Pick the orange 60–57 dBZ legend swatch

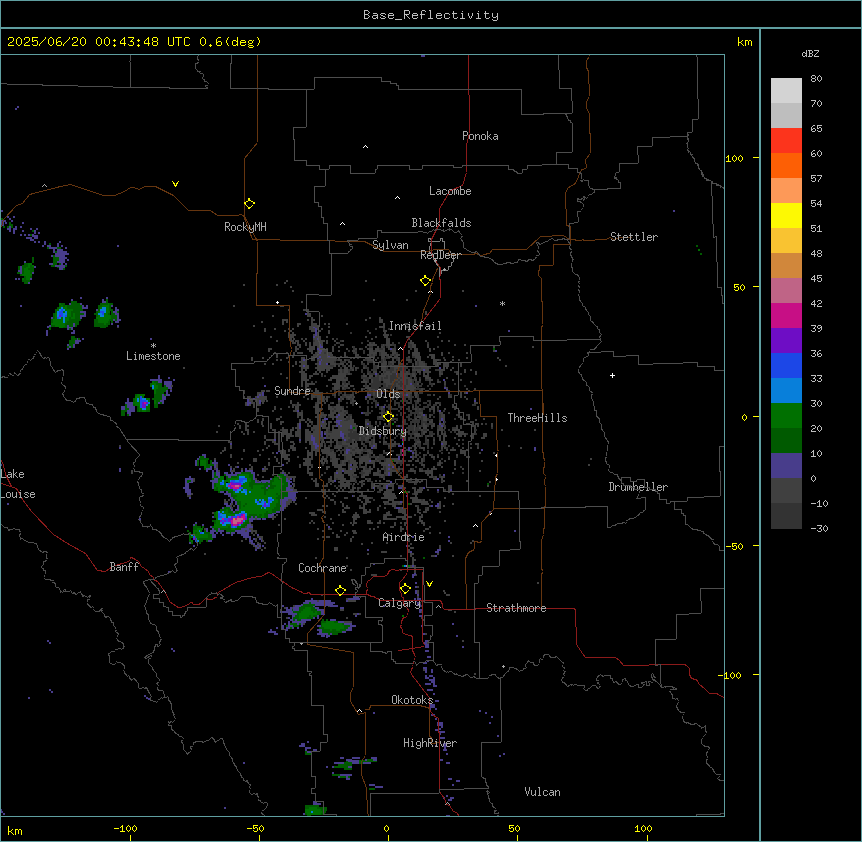click(x=786, y=165)
